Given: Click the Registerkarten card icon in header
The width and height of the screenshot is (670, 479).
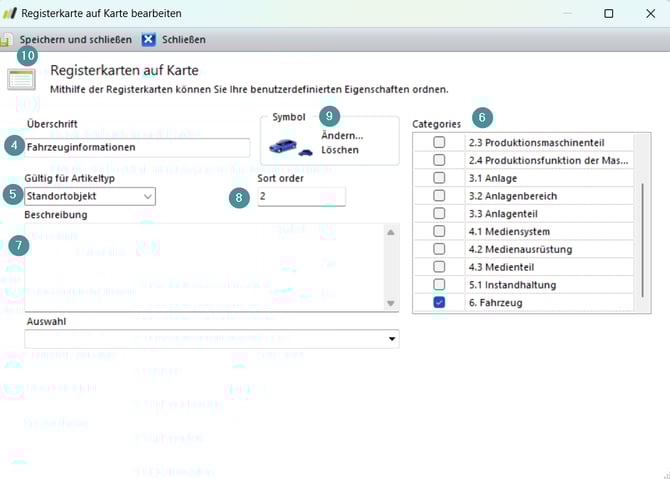Looking at the screenshot, I should pos(21,79).
